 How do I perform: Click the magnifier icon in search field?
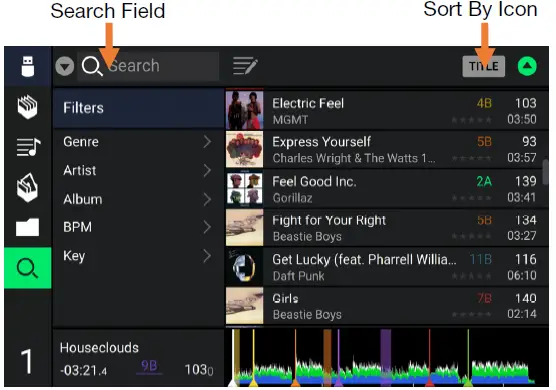point(92,66)
